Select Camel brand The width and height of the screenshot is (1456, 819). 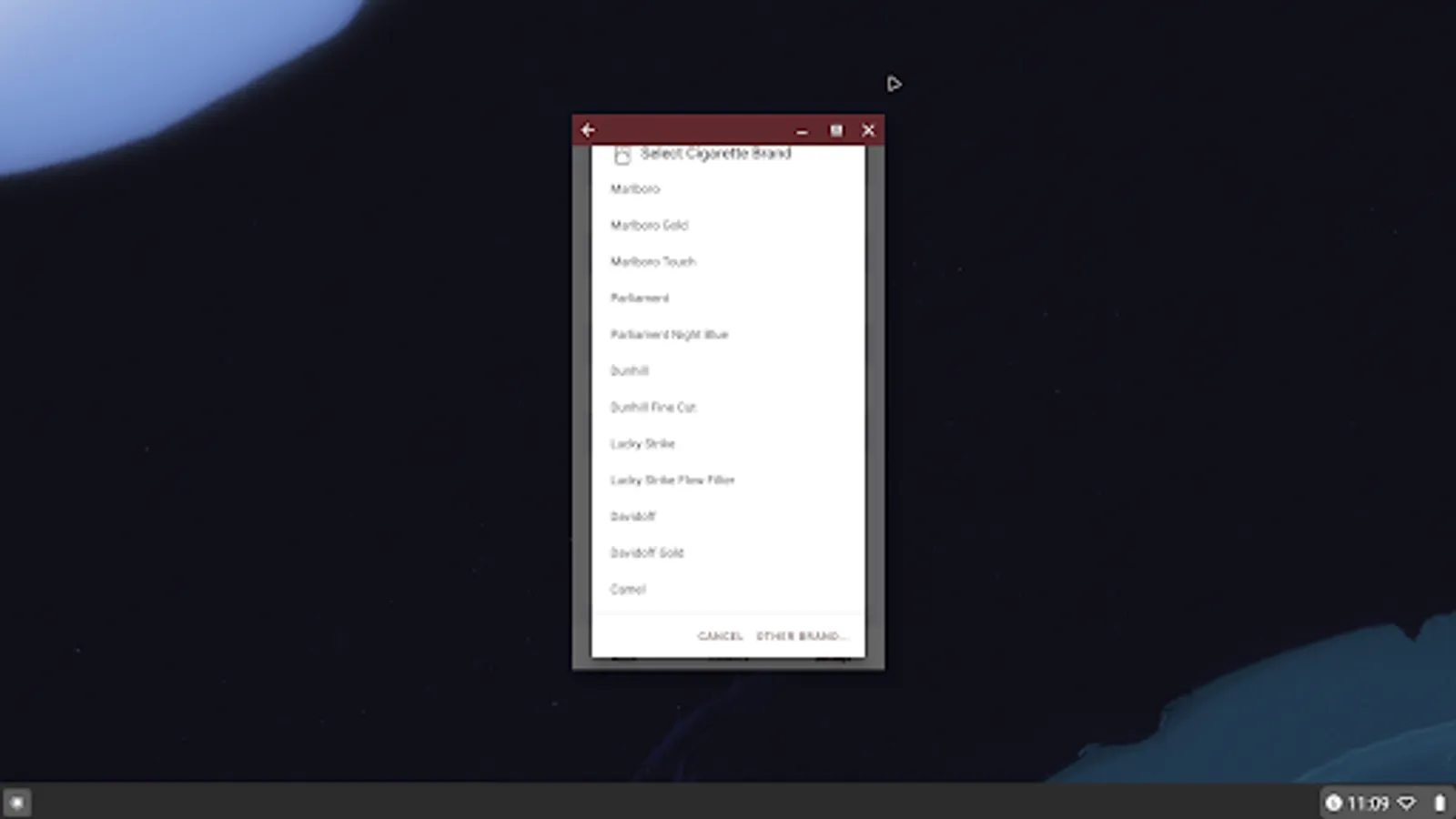[728, 589]
